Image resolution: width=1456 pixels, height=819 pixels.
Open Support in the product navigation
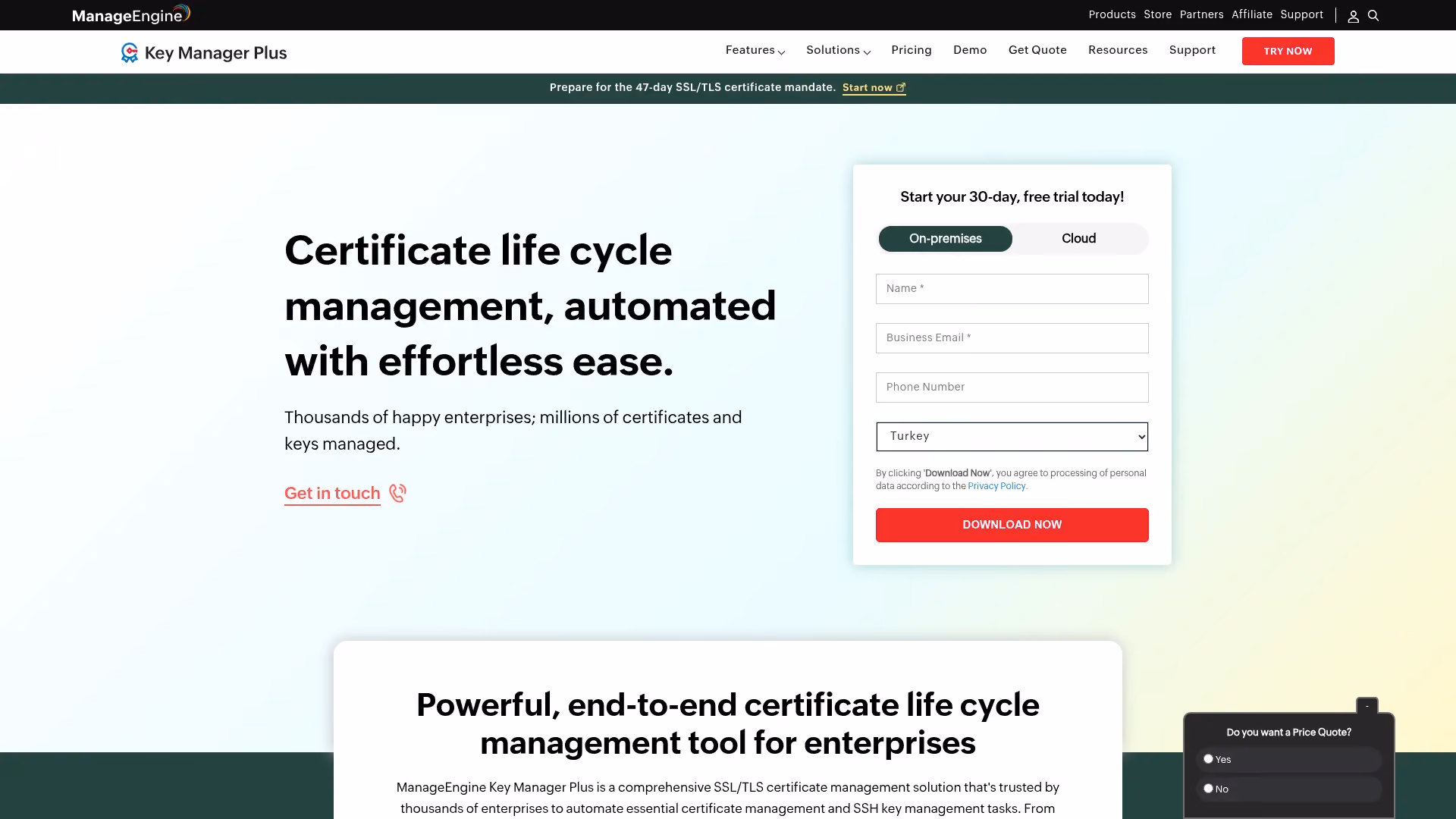[x=1192, y=50]
